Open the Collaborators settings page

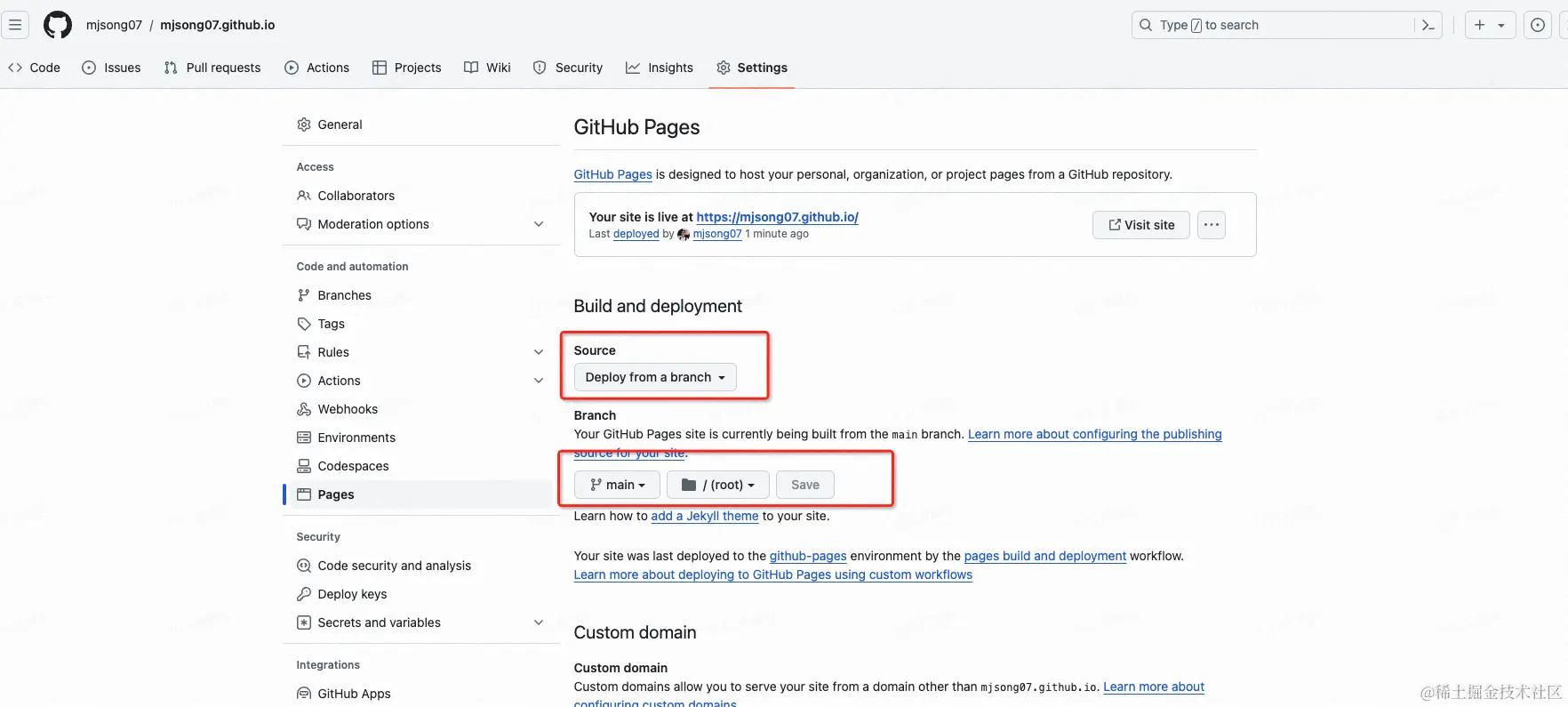click(421, 196)
